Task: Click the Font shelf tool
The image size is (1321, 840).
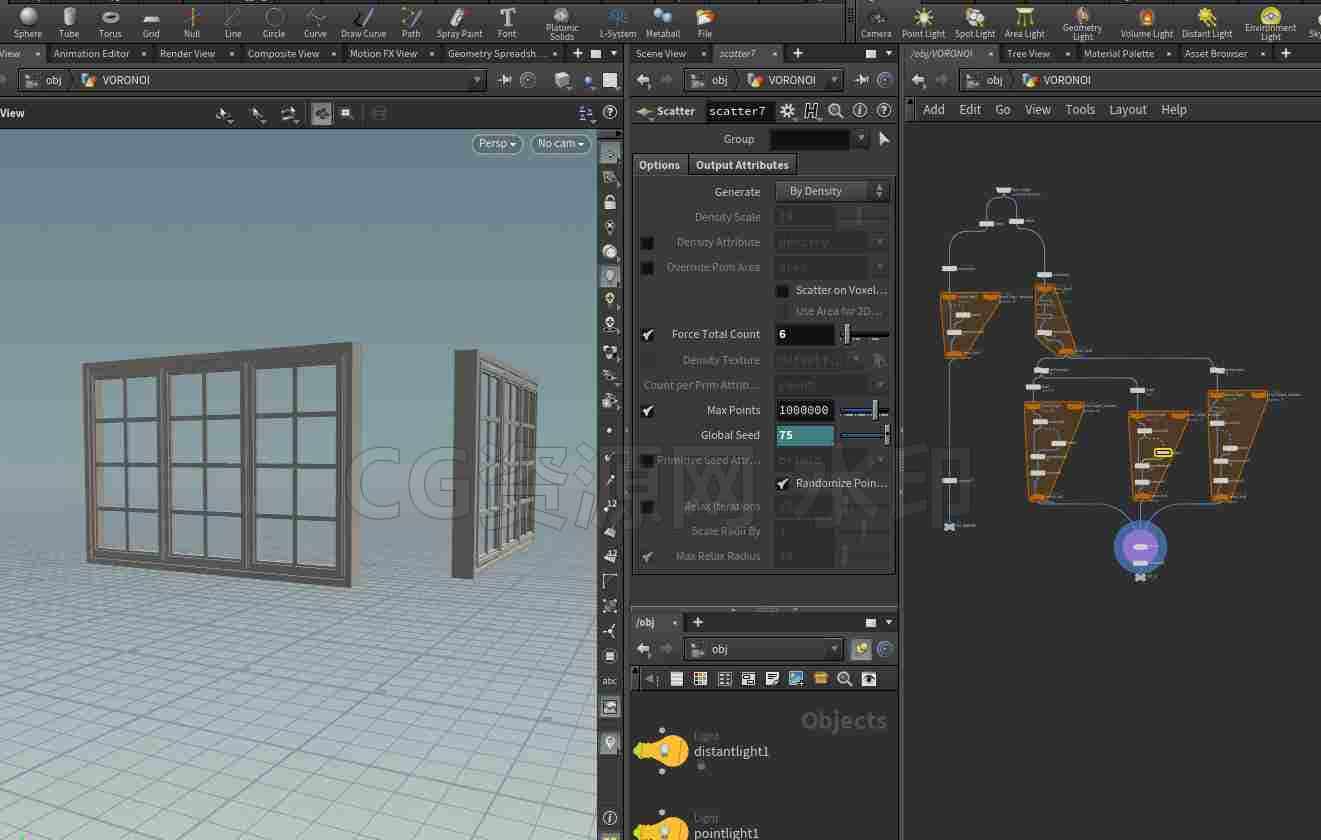Action: click(507, 22)
